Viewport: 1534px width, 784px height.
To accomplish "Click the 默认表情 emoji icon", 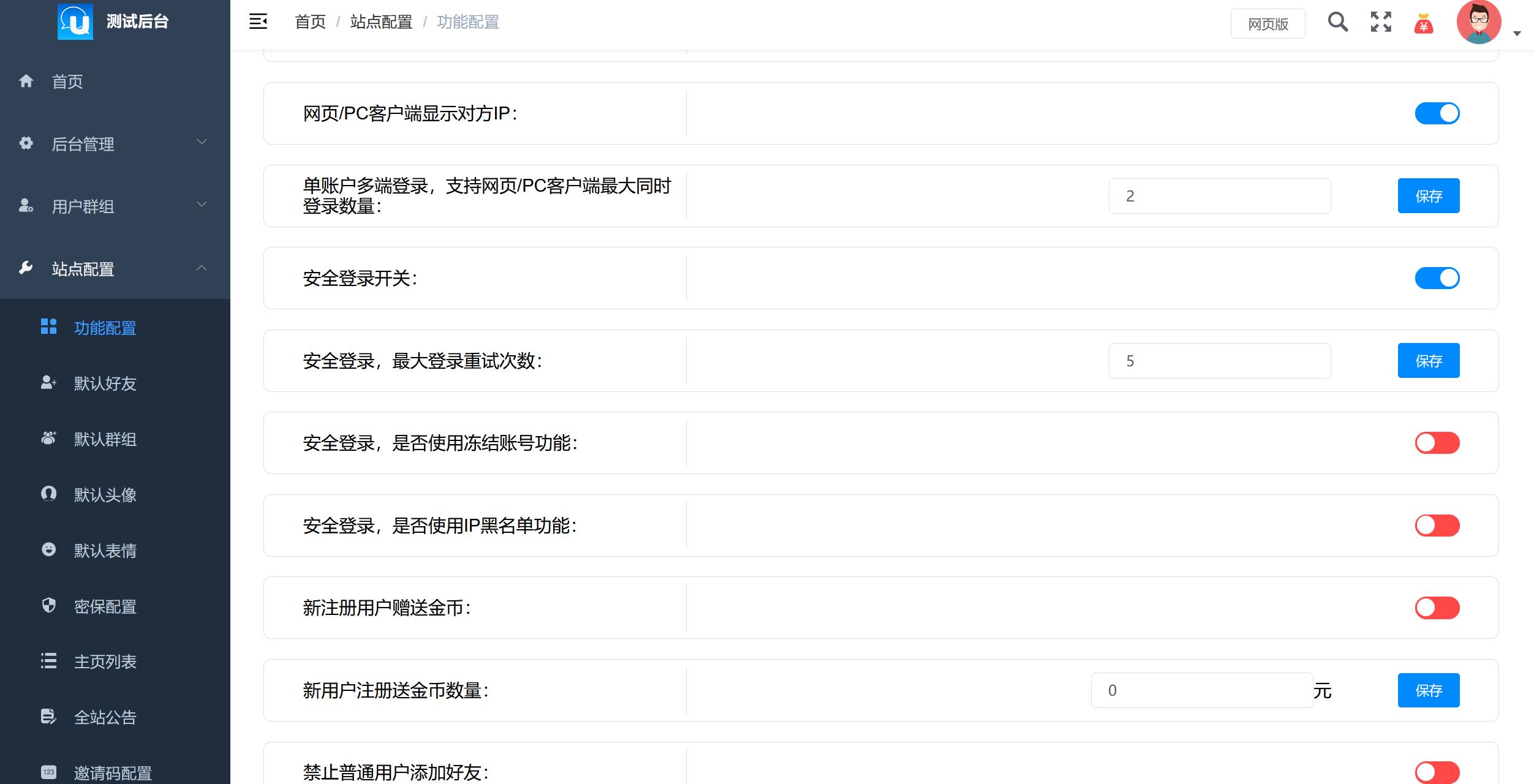I will pos(48,551).
